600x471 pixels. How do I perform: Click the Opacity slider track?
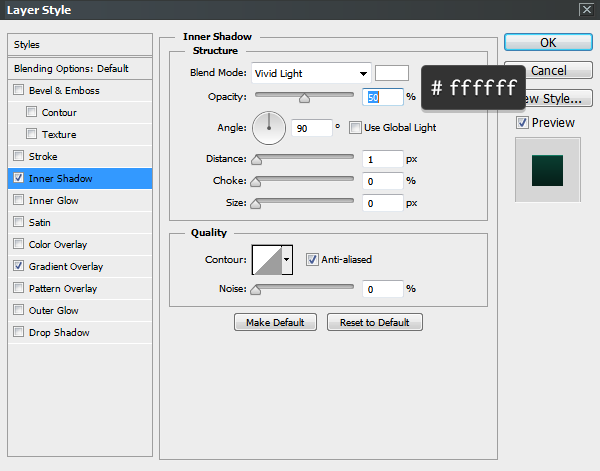point(305,96)
